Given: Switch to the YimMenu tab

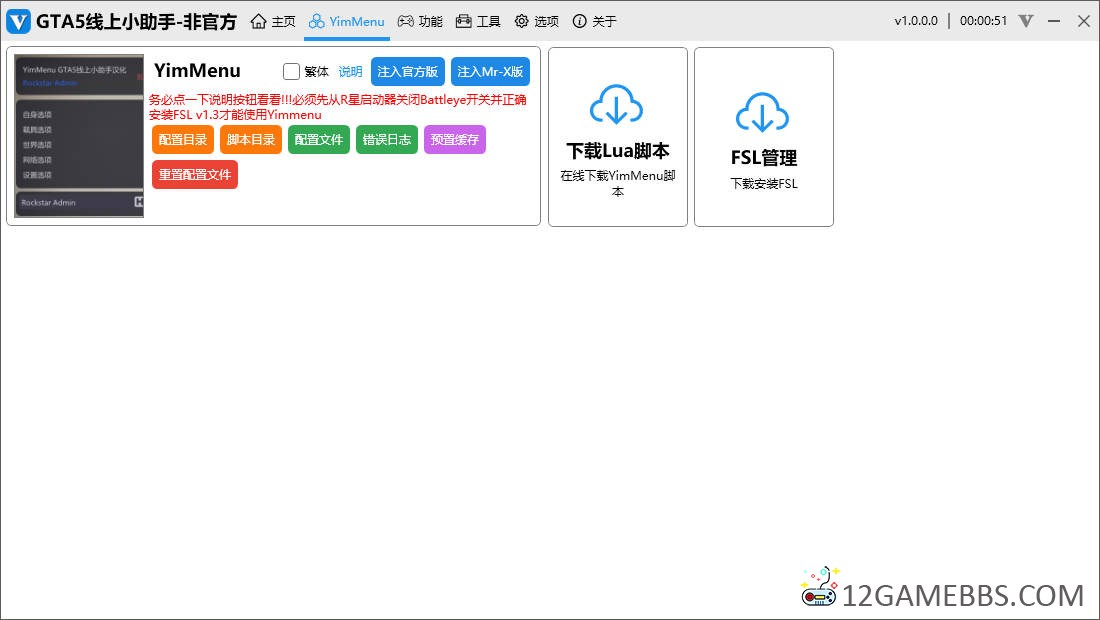Looking at the screenshot, I should pyautogui.click(x=347, y=22).
